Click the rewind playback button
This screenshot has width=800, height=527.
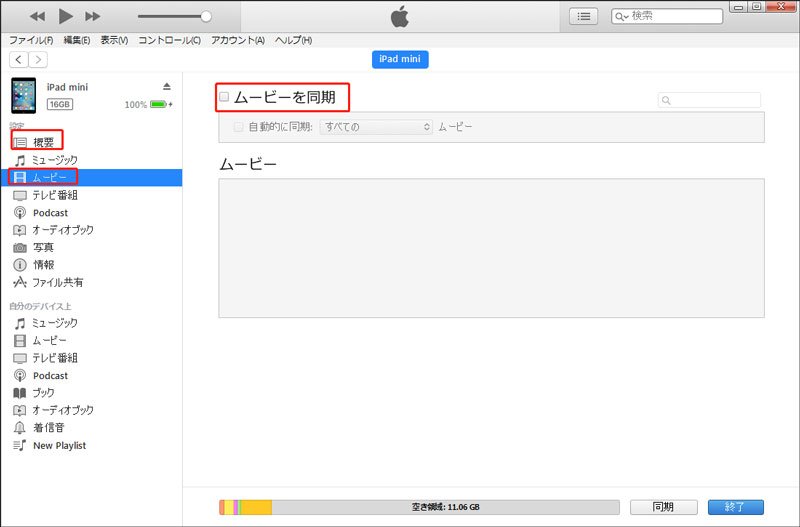click(37, 16)
